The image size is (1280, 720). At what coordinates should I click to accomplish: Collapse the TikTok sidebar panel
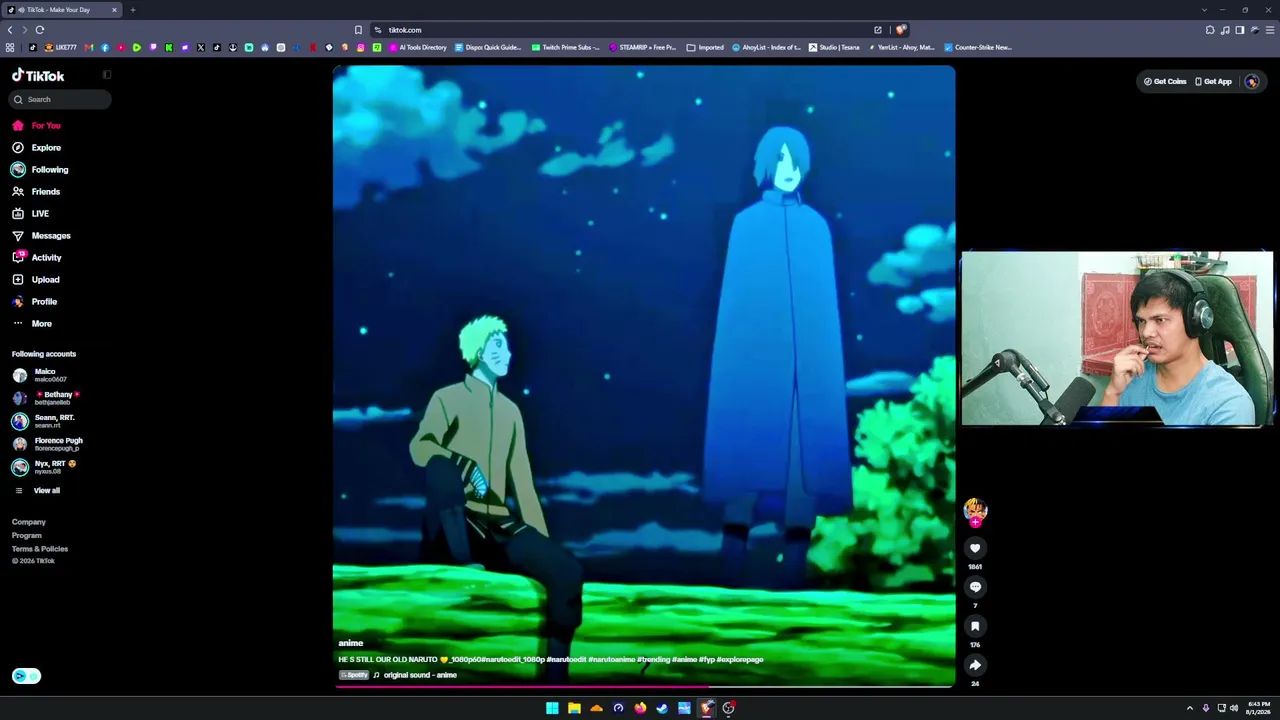pyautogui.click(x=107, y=75)
